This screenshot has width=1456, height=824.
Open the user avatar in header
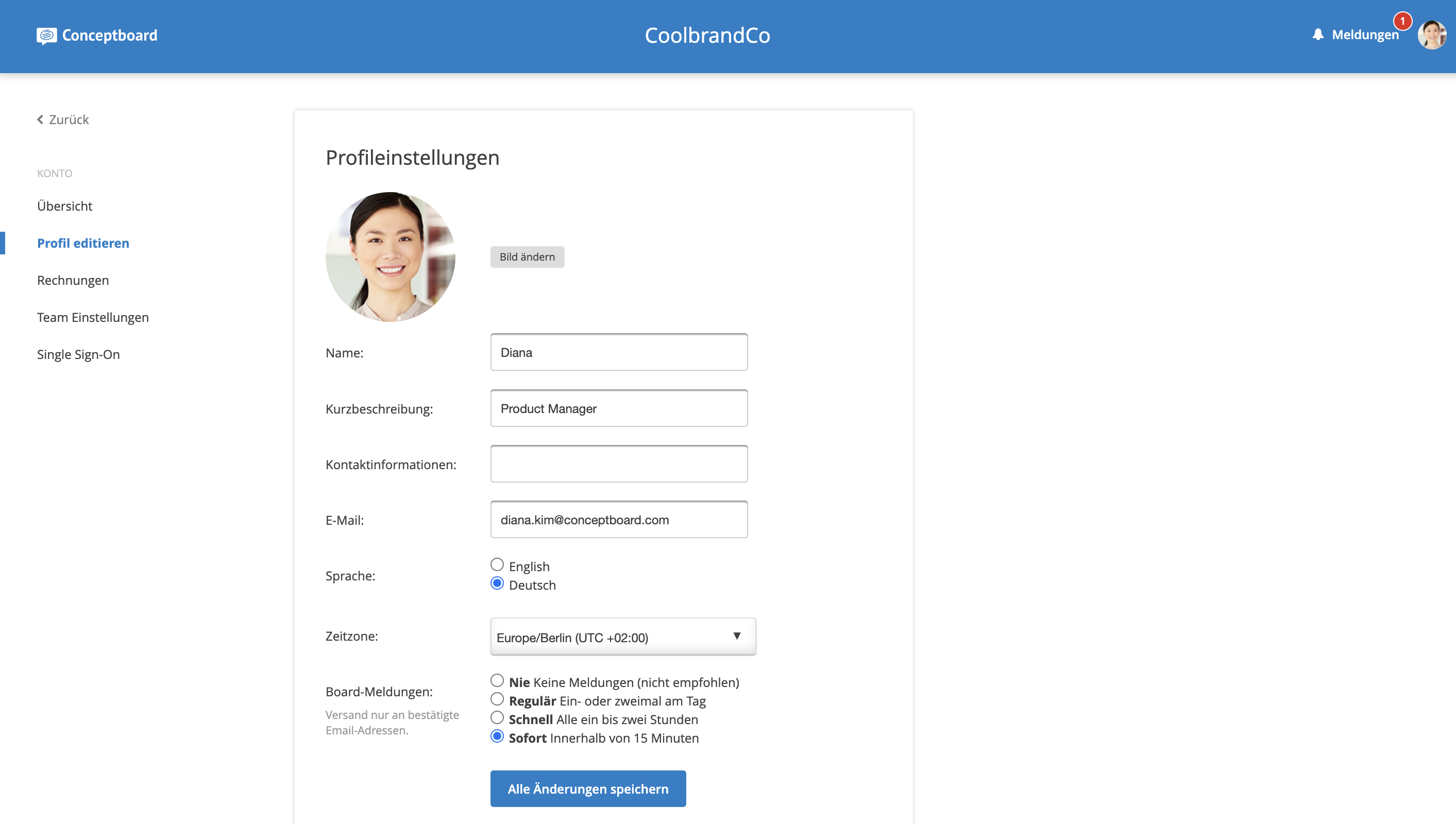coord(1431,35)
